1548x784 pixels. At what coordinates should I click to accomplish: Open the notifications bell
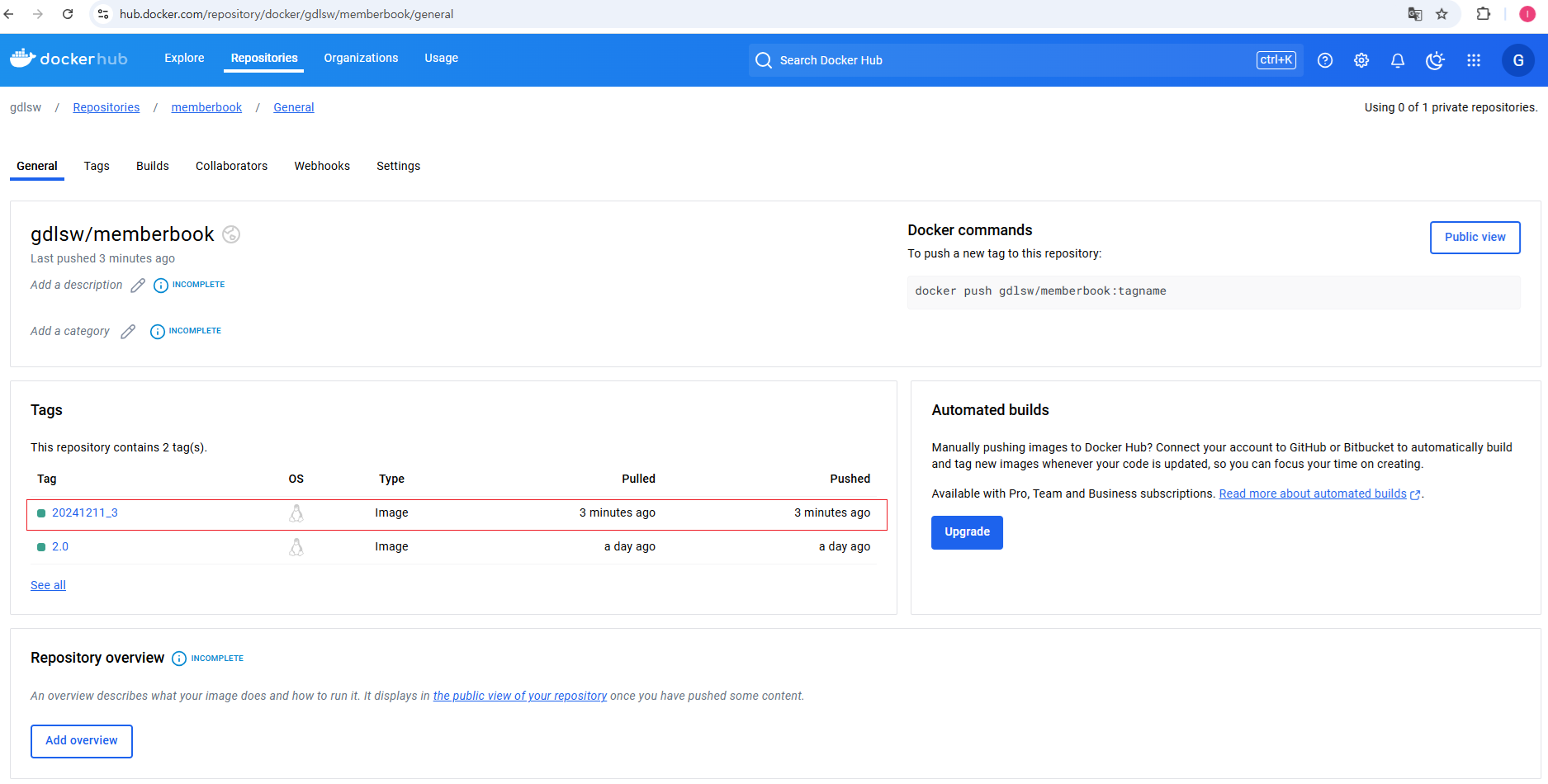pos(1398,60)
